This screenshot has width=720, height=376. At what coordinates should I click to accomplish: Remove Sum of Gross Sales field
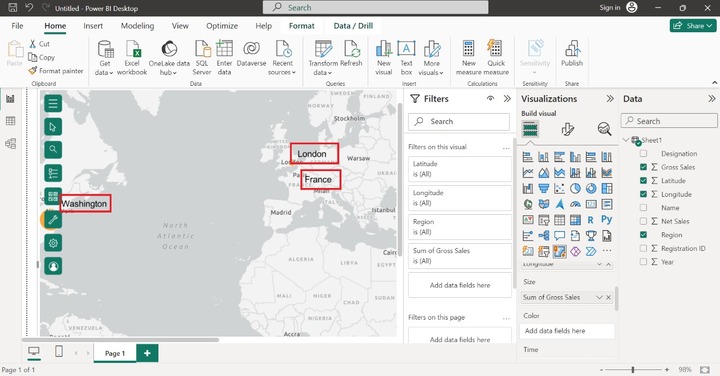pos(608,297)
